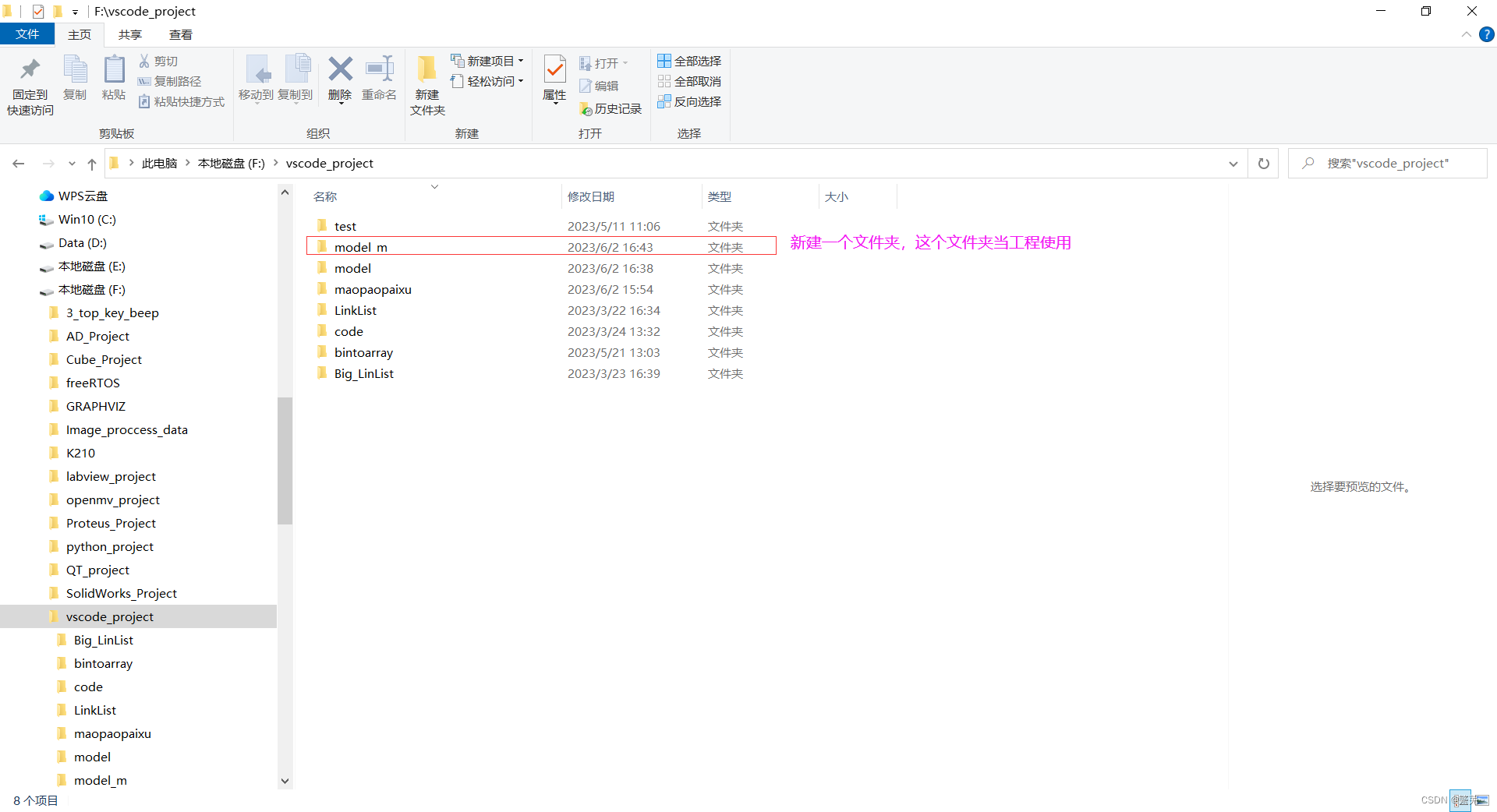Refresh the current folder view
Screen dimensions: 1497x812
pyautogui.click(x=1264, y=164)
